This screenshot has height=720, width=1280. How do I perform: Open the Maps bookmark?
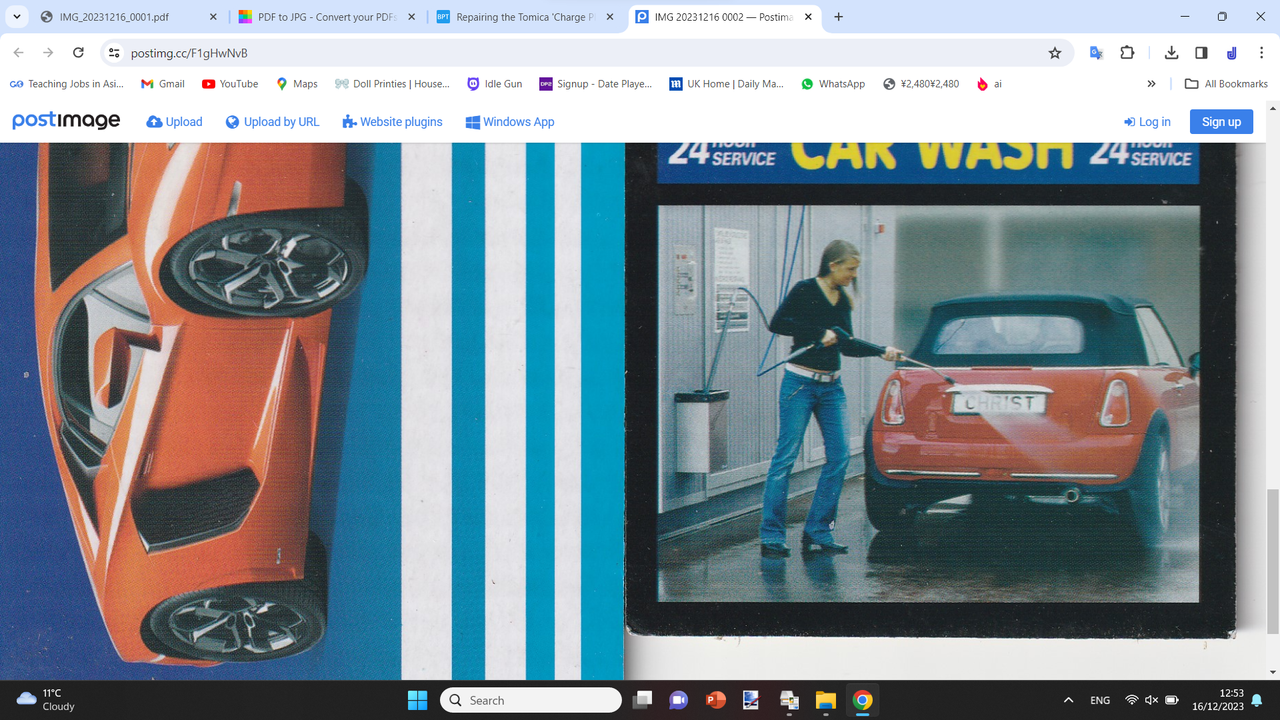[x=296, y=84]
